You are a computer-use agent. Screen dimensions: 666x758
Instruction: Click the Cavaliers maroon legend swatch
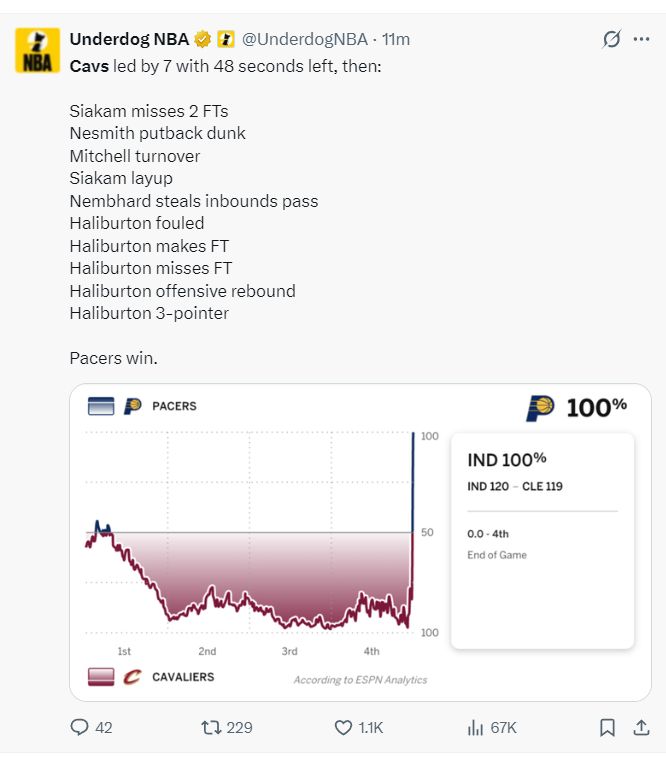[101, 677]
